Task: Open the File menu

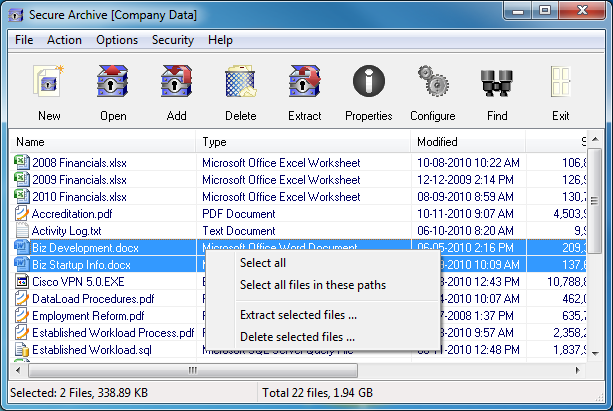Action: [x=24, y=40]
